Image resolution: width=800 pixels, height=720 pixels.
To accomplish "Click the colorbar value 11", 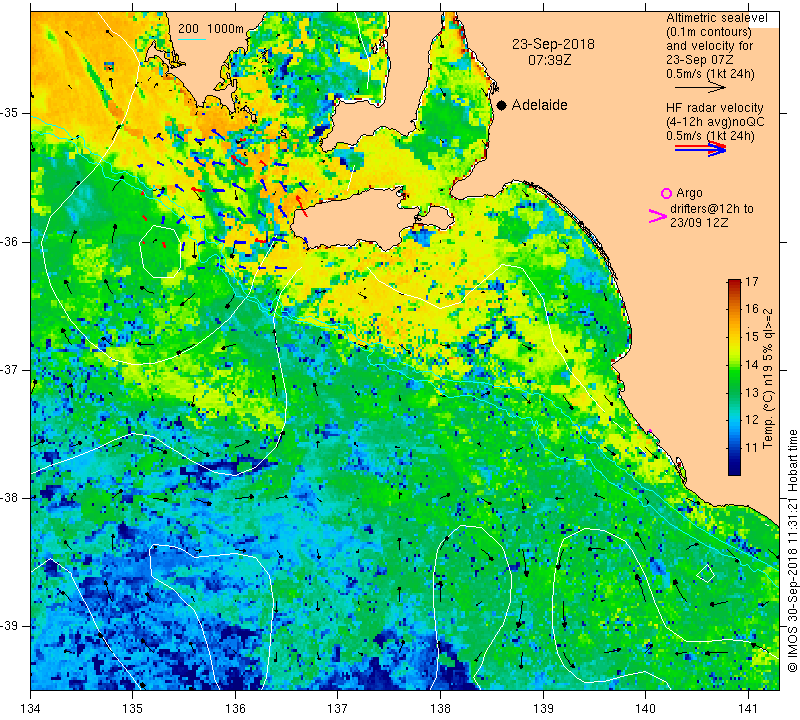I will 752,448.
